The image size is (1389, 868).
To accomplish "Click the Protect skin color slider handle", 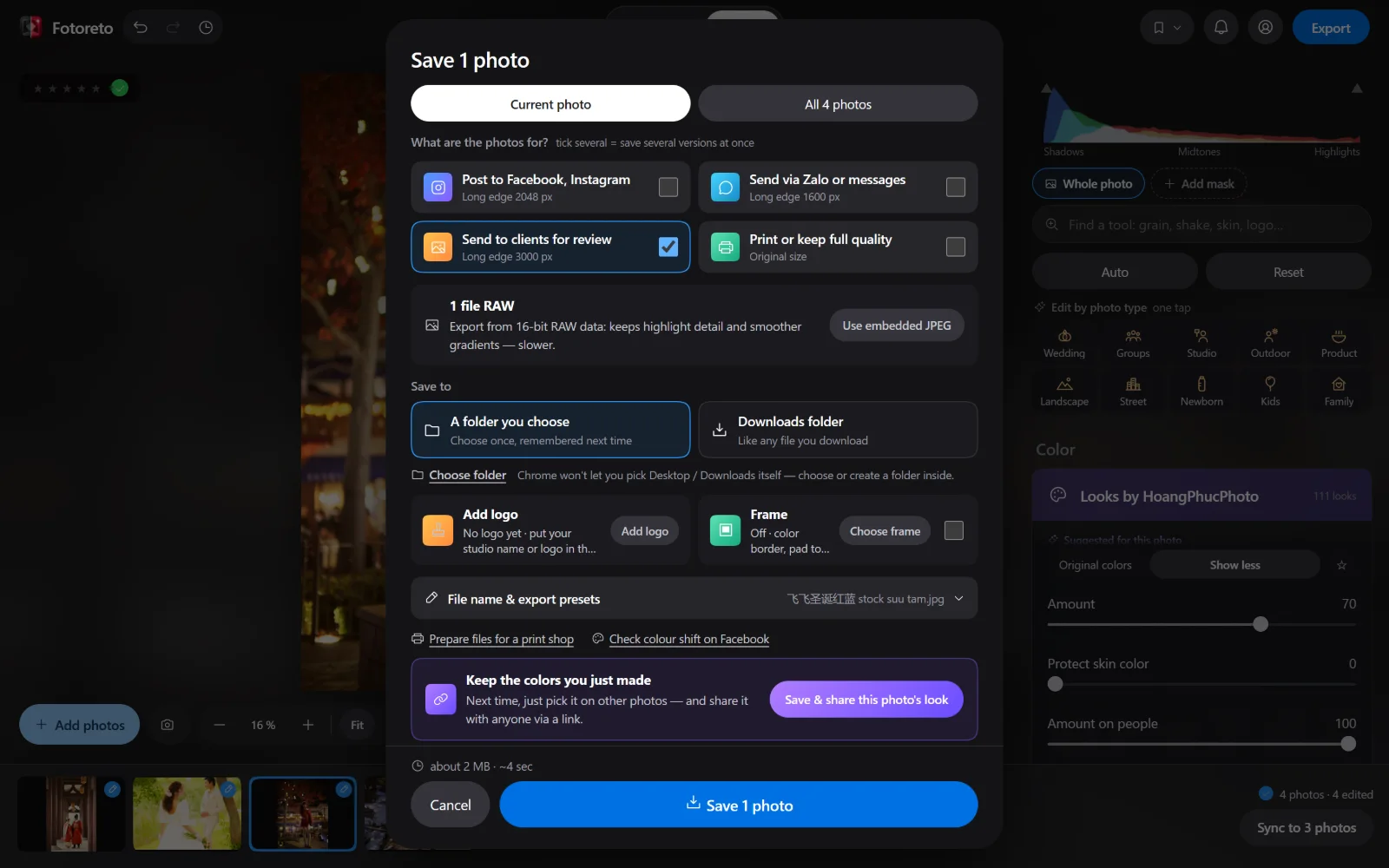I will coord(1055,684).
